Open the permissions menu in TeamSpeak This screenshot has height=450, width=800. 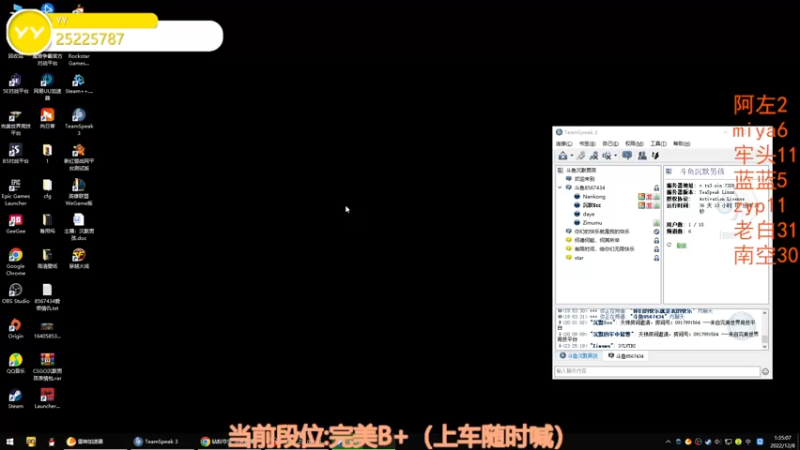(x=634, y=144)
